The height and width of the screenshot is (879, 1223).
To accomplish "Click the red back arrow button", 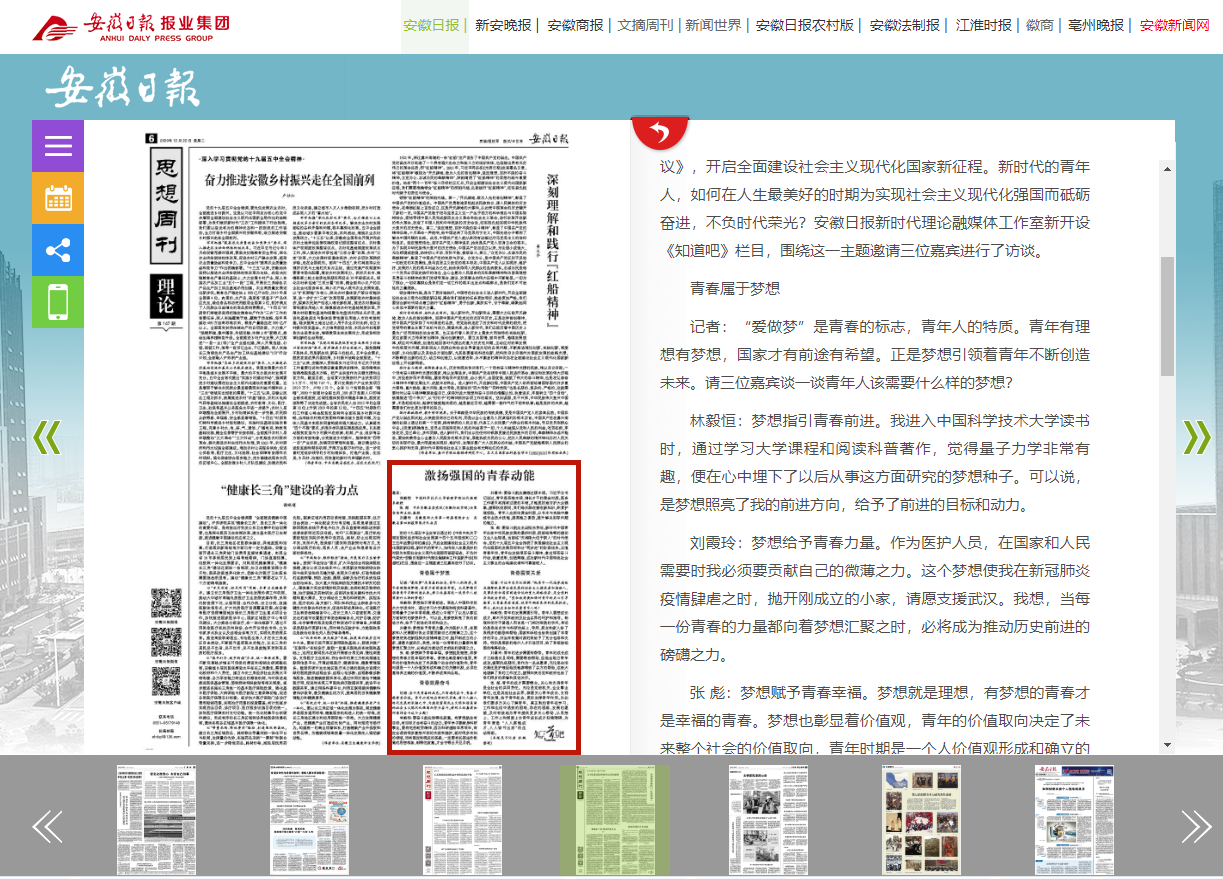I will 660,132.
